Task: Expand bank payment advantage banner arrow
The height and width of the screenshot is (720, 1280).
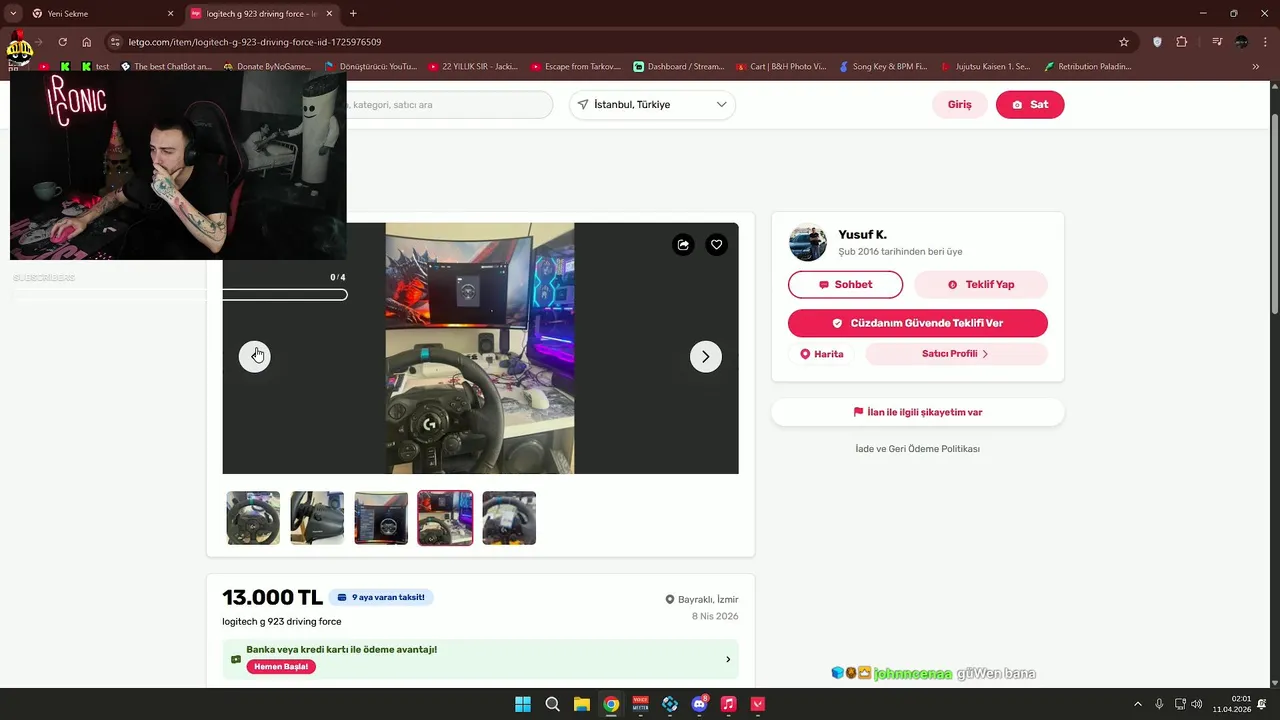Action: [x=728, y=659]
